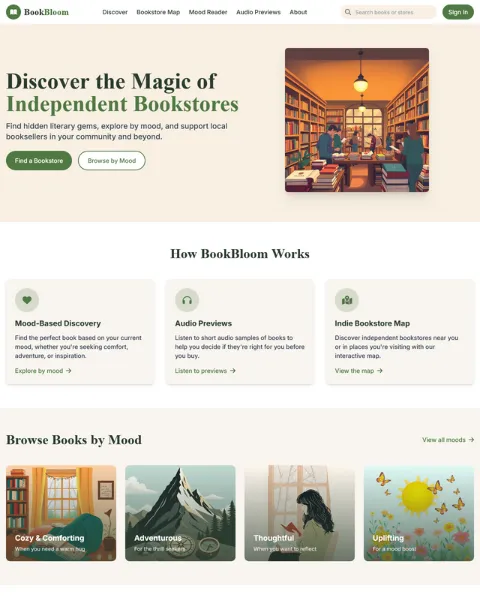Click the search magnifier icon
The width and height of the screenshot is (480, 600).
348,12
